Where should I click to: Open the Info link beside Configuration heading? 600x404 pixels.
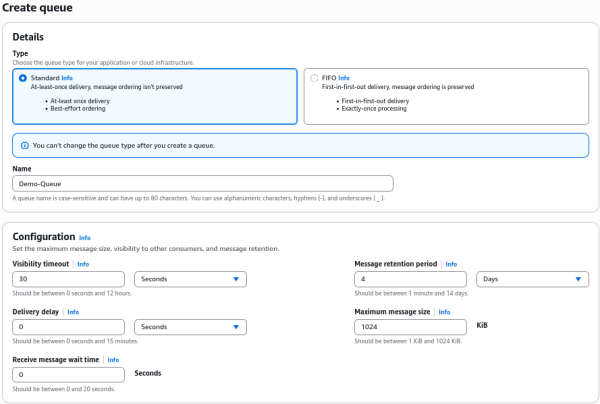[x=85, y=238]
